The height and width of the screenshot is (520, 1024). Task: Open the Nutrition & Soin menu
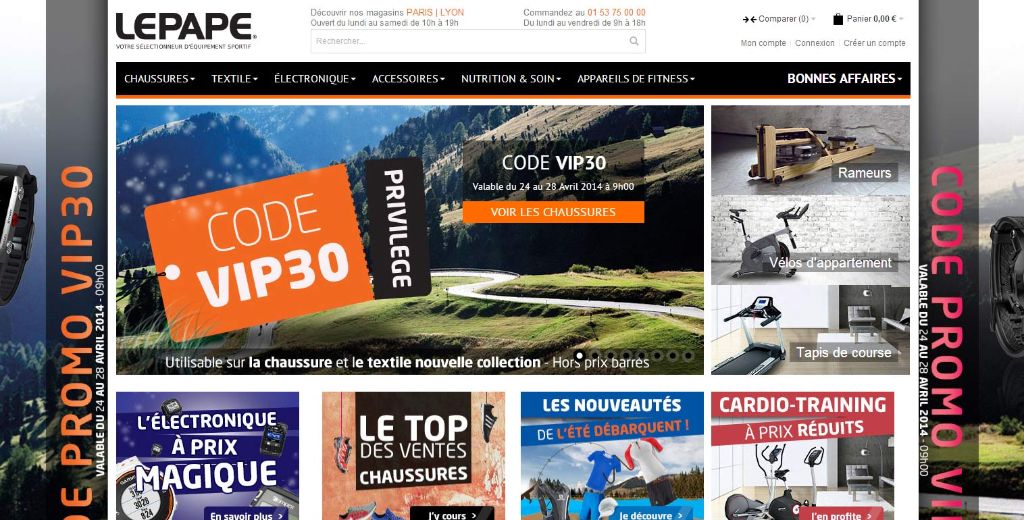pyautogui.click(x=511, y=78)
